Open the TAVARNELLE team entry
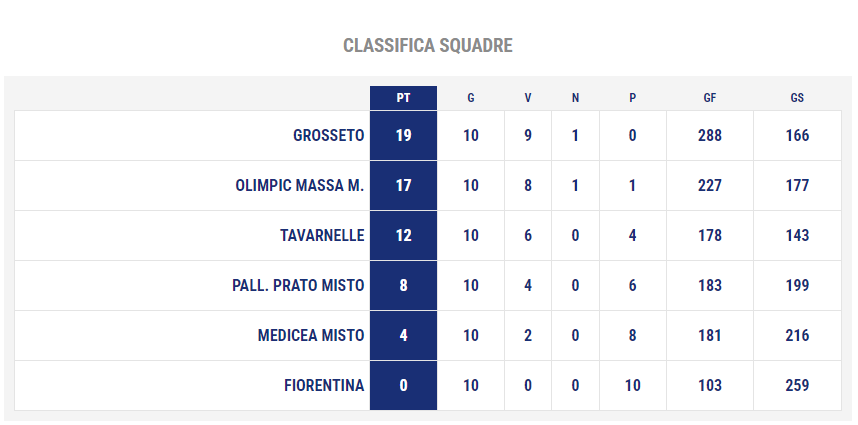Screen dimensions: 858x425 click(x=322, y=235)
